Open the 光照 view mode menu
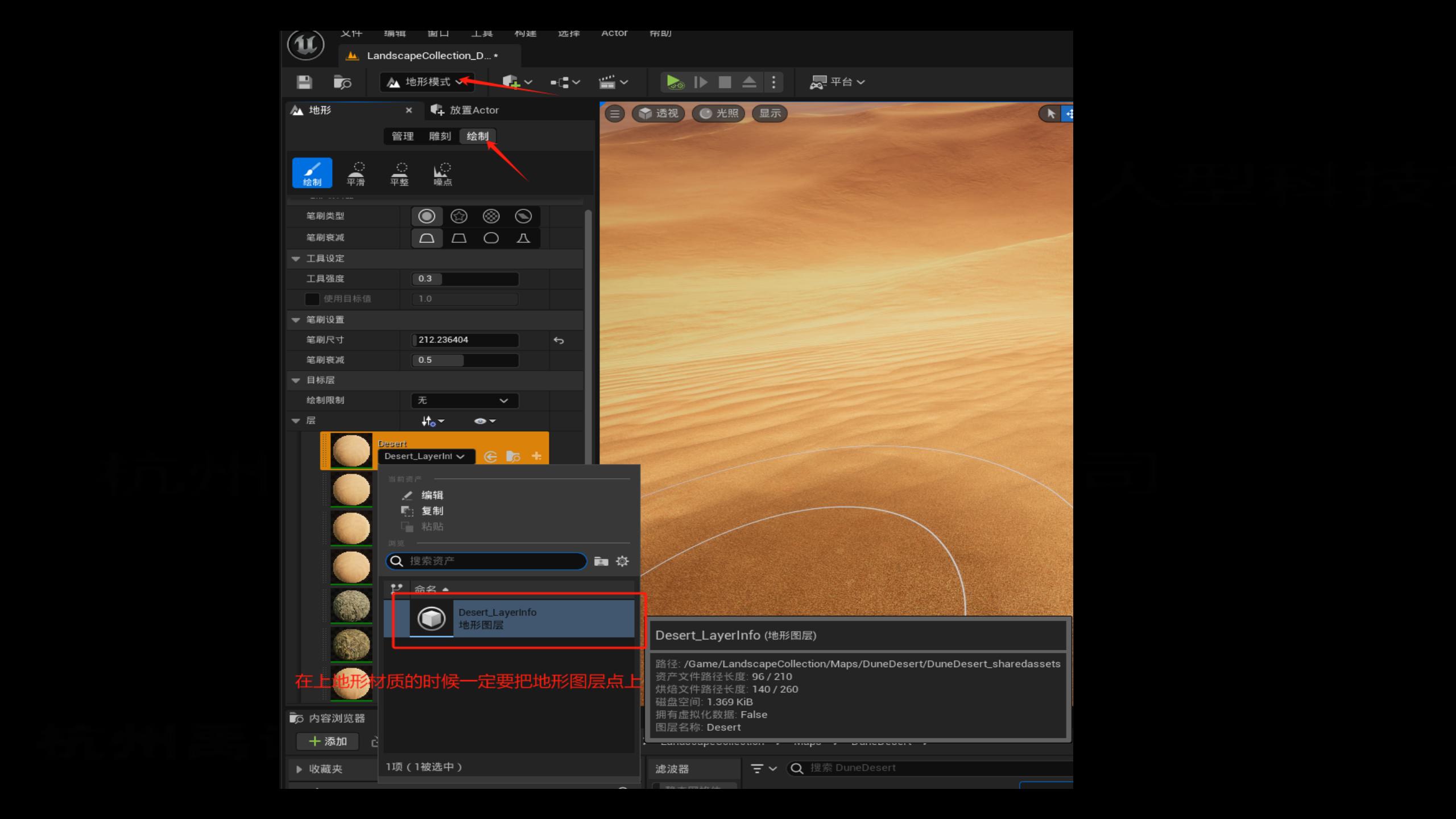The height and width of the screenshot is (819, 1456). click(718, 114)
